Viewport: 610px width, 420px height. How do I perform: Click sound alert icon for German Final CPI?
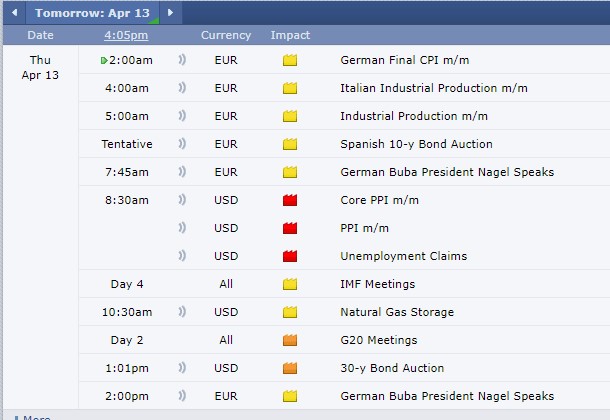pos(182,60)
